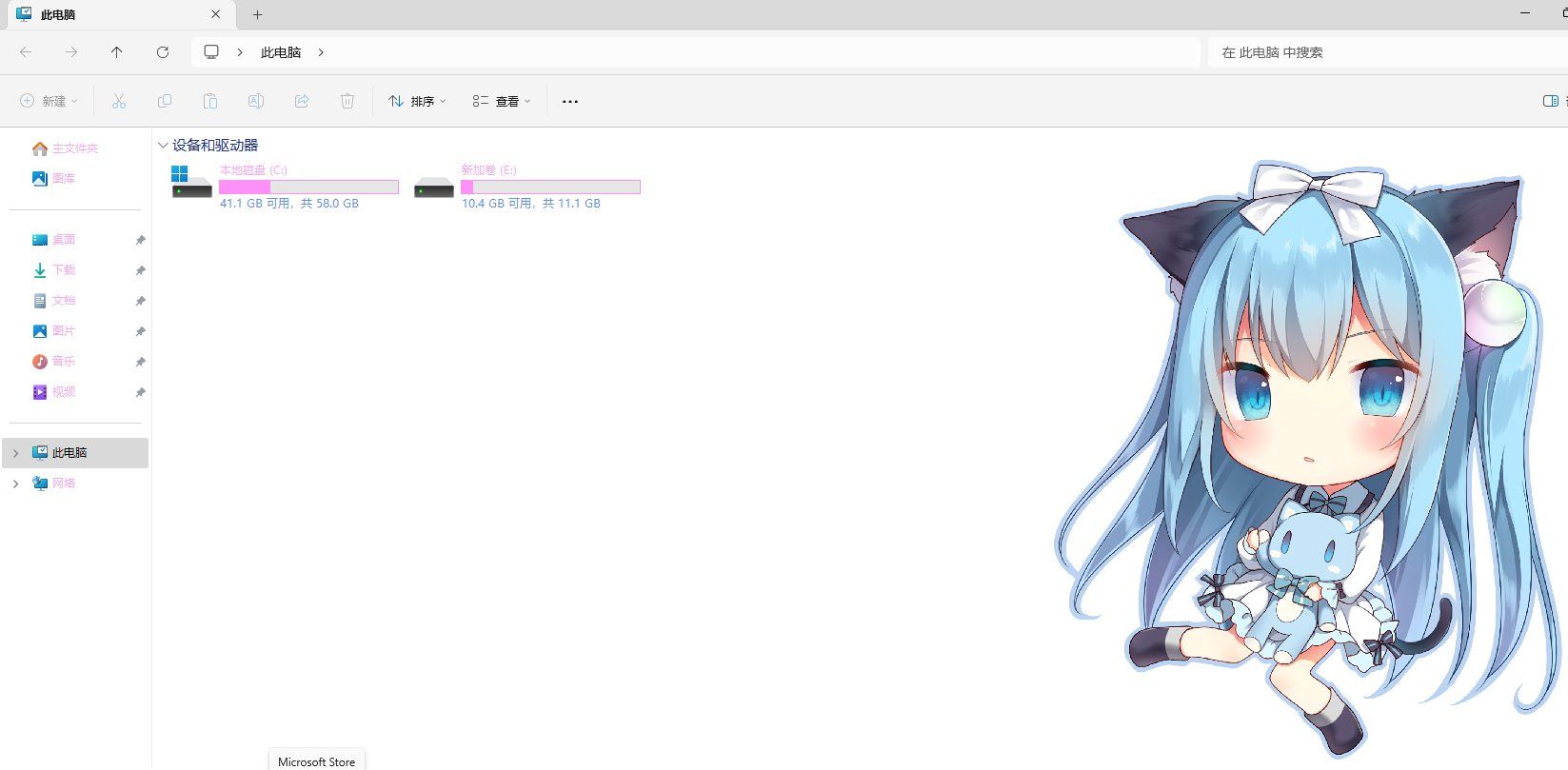Unpin 桌面 from quick access
This screenshot has width=1568, height=770.
click(x=140, y=240)
